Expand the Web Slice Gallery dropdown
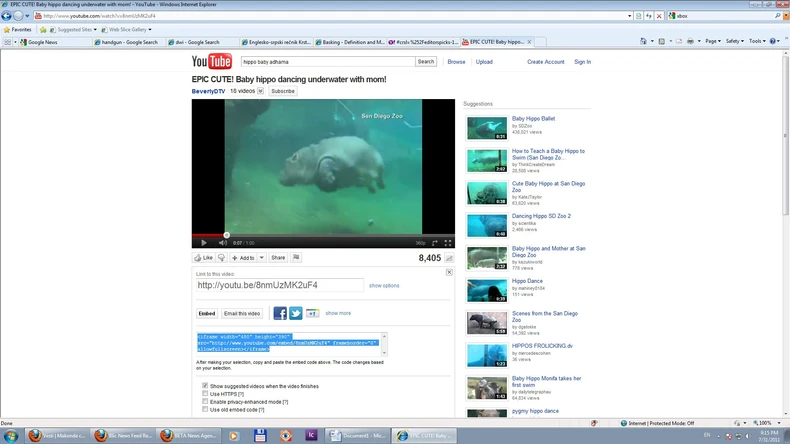 click(x=150, y=30)
